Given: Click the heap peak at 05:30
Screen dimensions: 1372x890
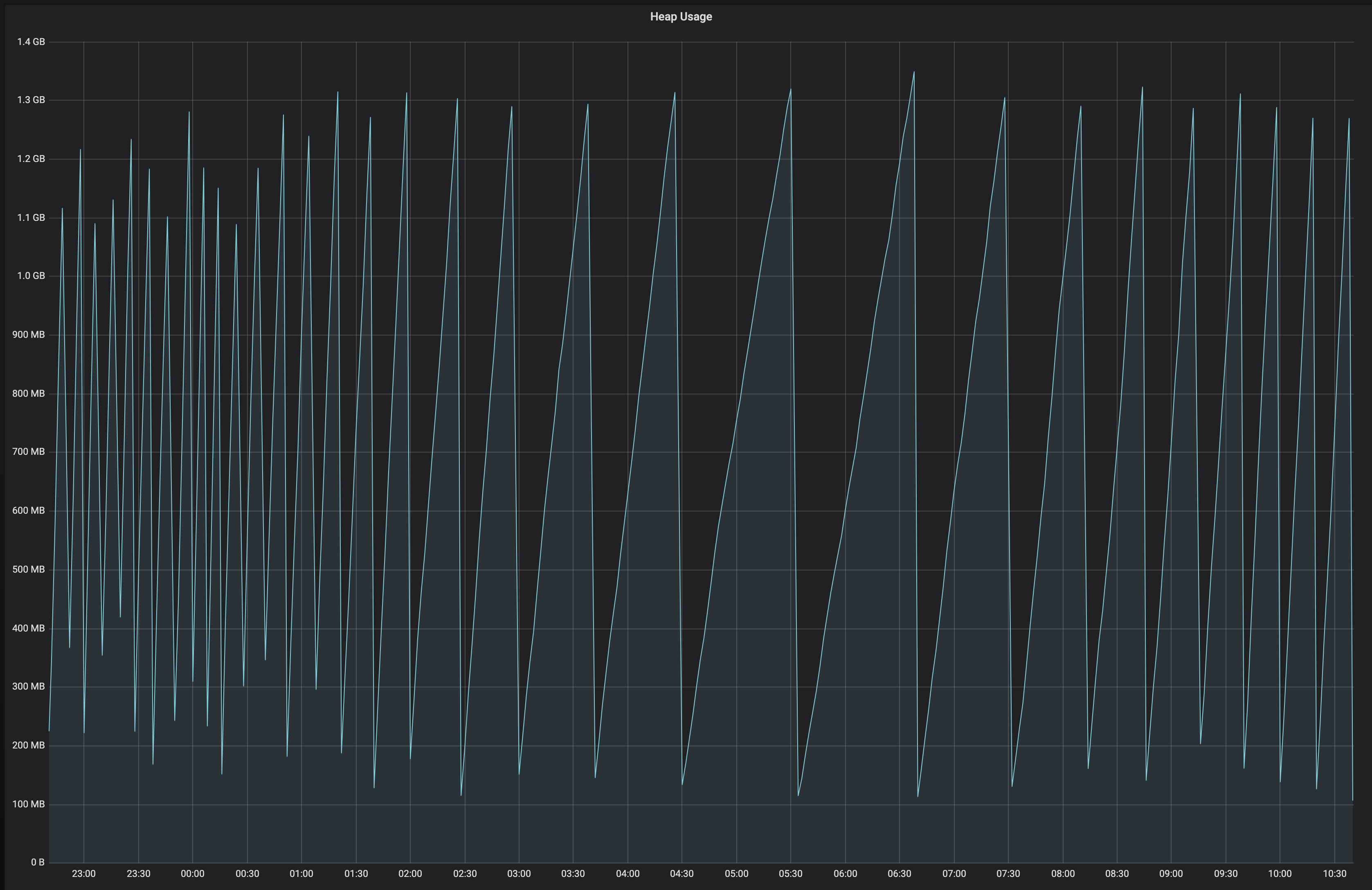Looking at the screenshot, I should coord(790,89).
